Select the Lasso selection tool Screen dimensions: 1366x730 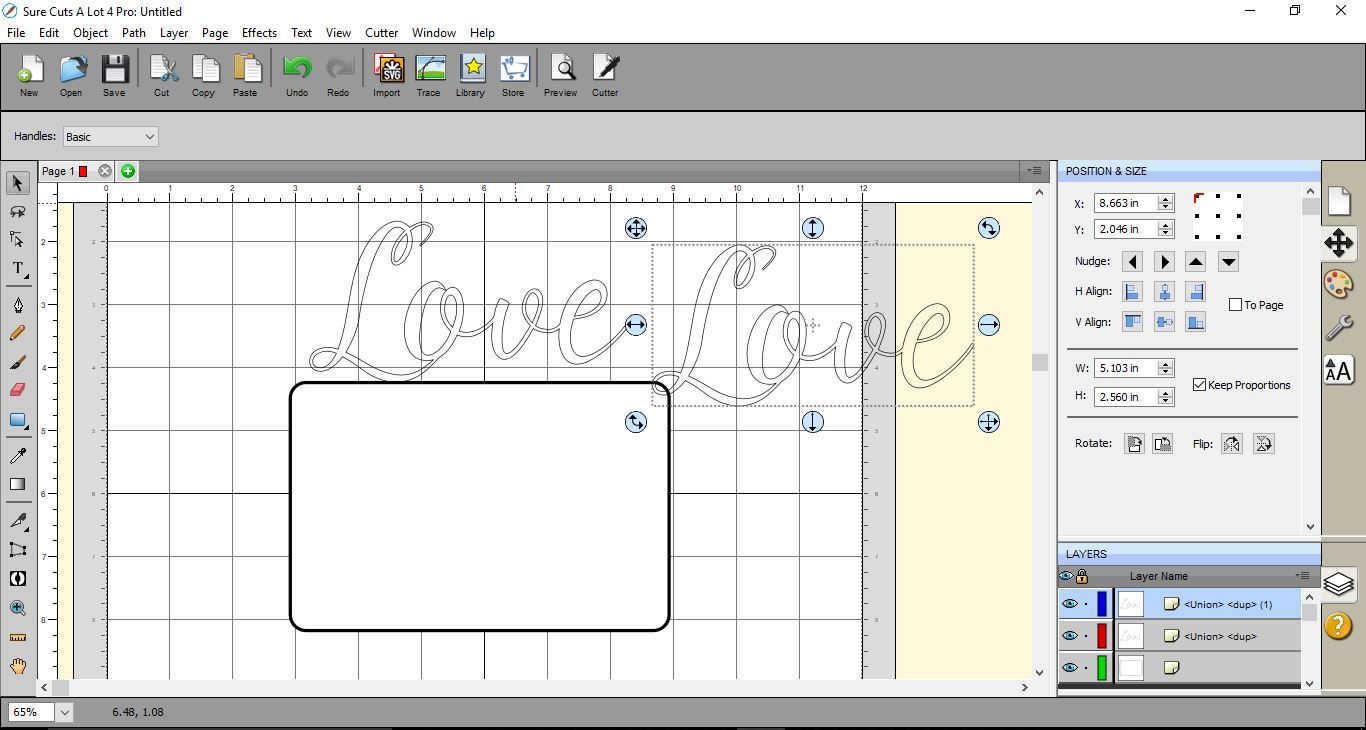[17, 212]
